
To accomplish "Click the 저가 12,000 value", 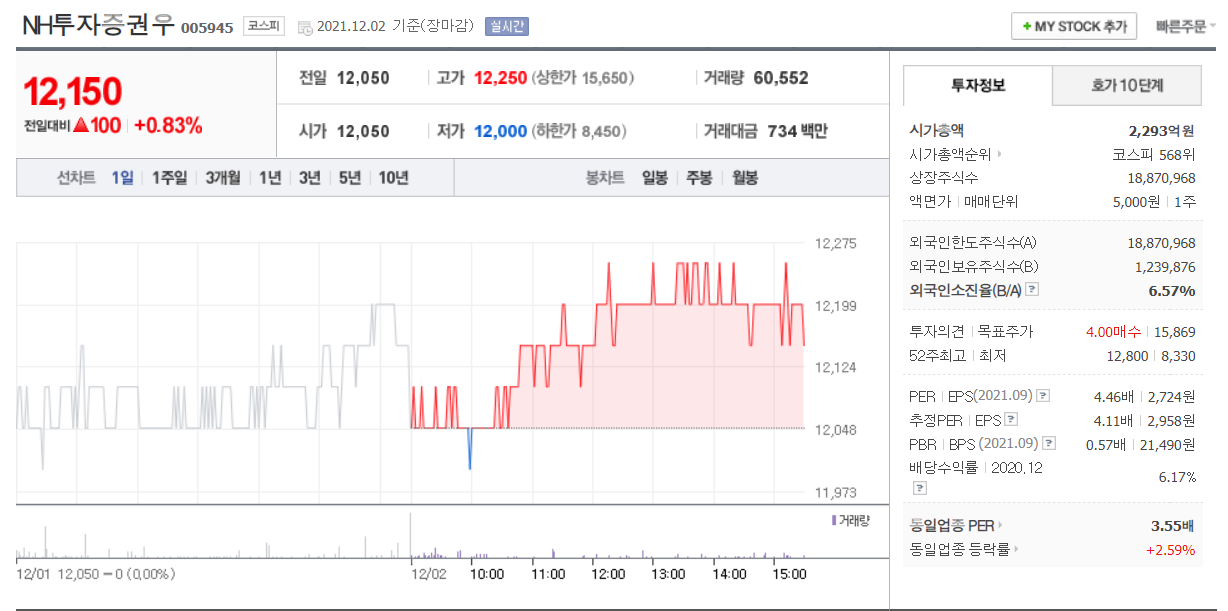I will tap(500, 131).
